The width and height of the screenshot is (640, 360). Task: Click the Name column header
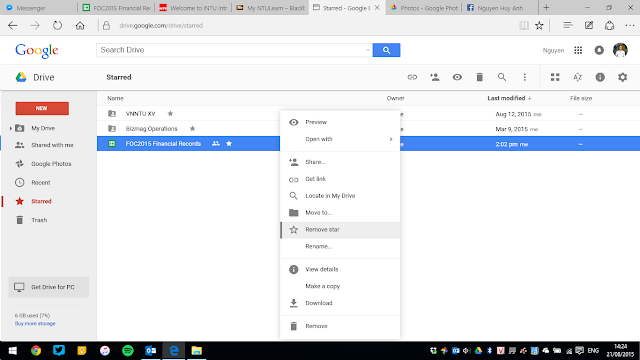115,98
